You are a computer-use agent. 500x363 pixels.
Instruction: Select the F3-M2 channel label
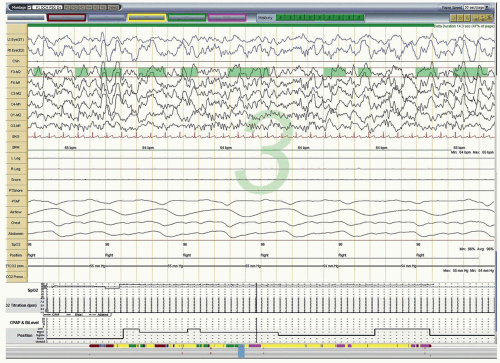16,72
